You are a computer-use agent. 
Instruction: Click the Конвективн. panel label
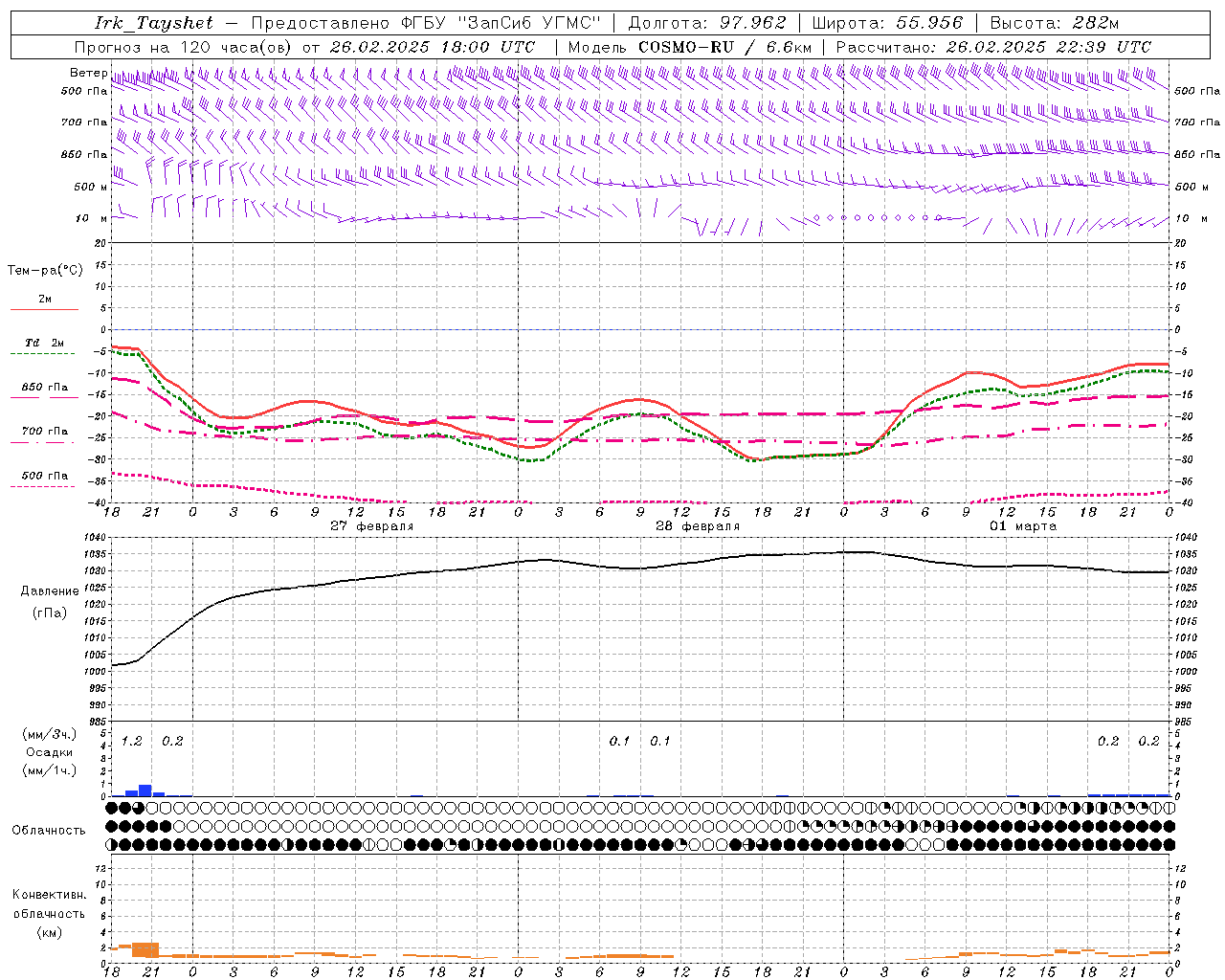[49, 895]
